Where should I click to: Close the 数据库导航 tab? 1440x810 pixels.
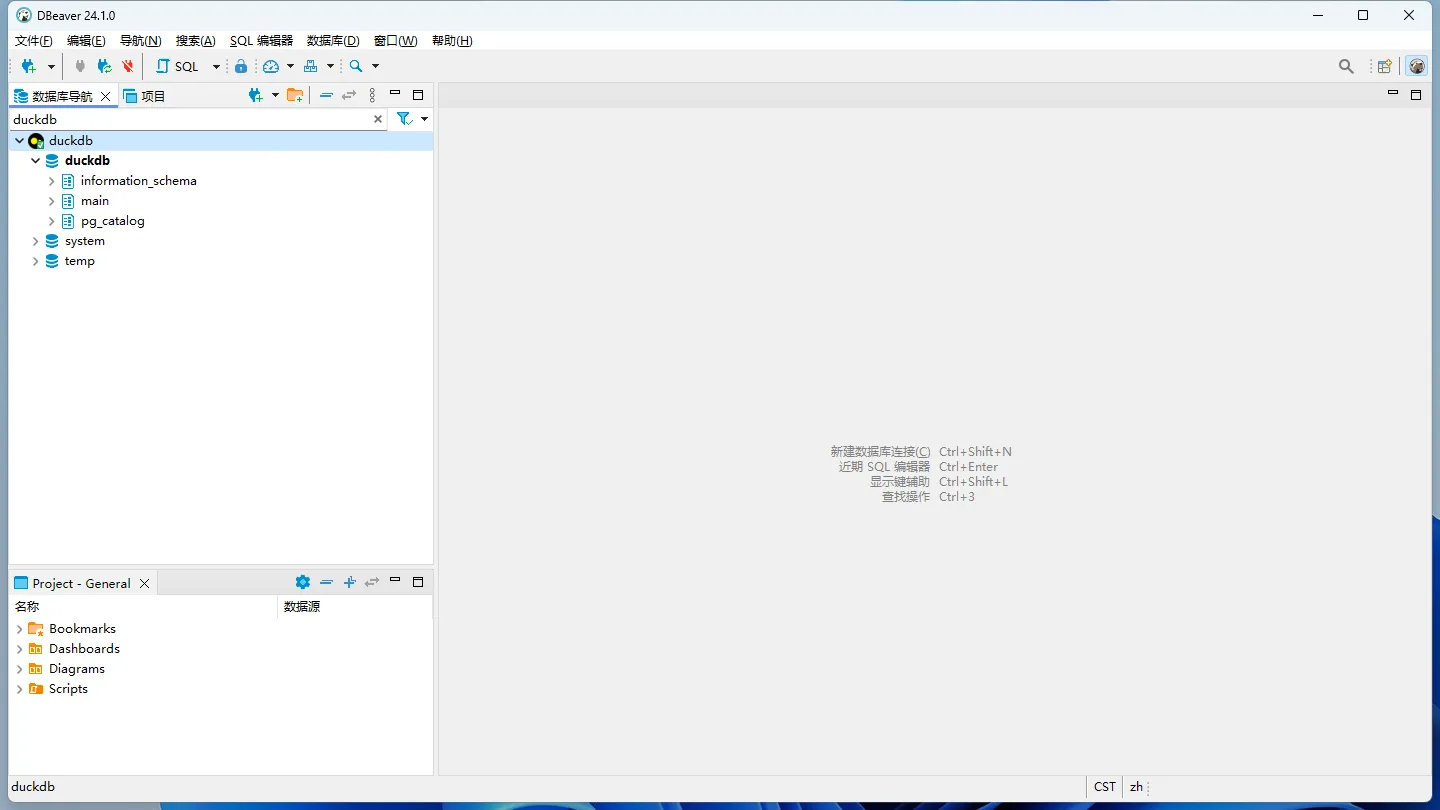[106, 96]
